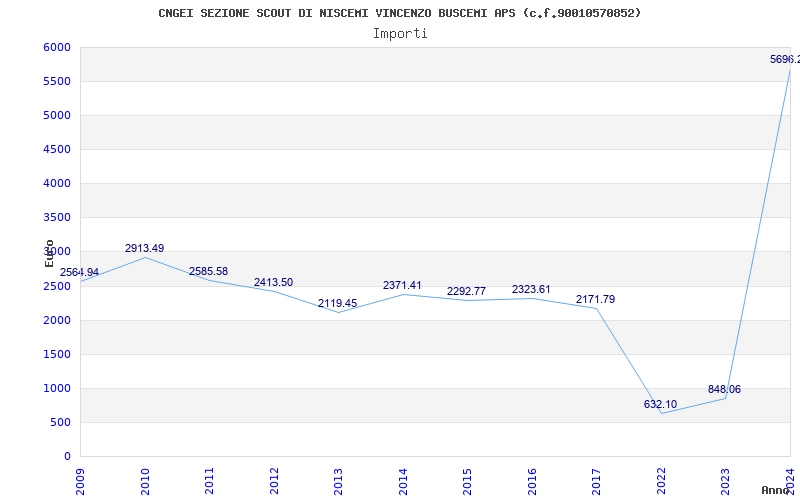800x500 pixels.
Task: Click the 848.06 data label
Action: 724,390
